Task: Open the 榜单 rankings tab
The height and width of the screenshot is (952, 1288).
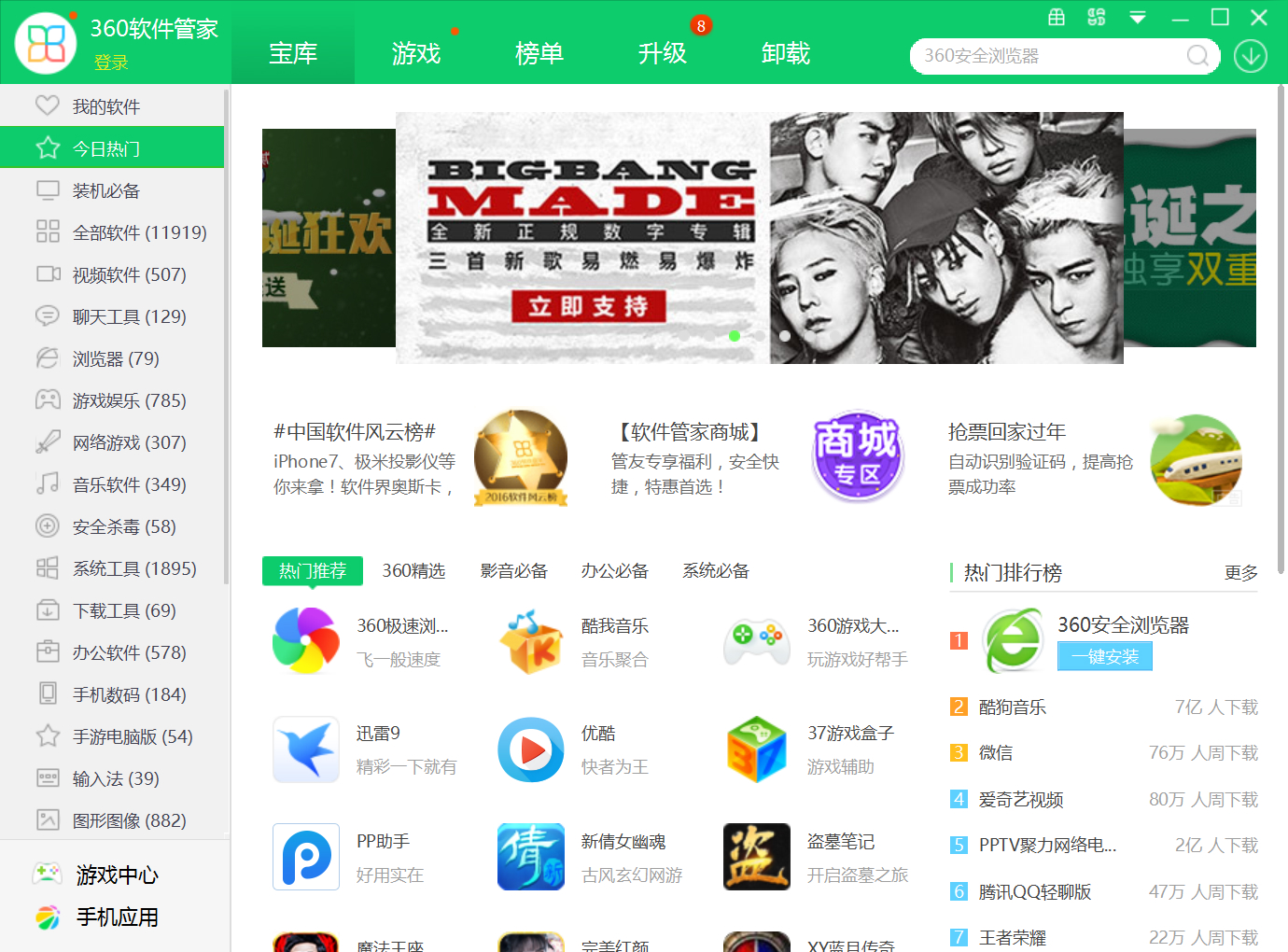Action: point(539,53)
